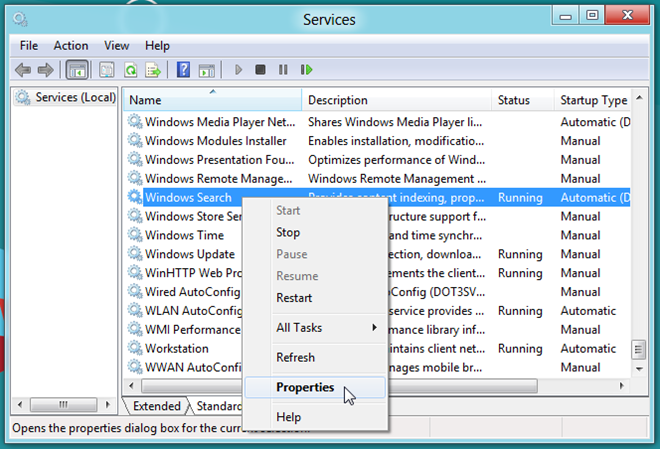Viewport: 660px width, 449px height.
Task: Click the Stop Service square icon
Action: pyautogui.click(x=260, y=70)
